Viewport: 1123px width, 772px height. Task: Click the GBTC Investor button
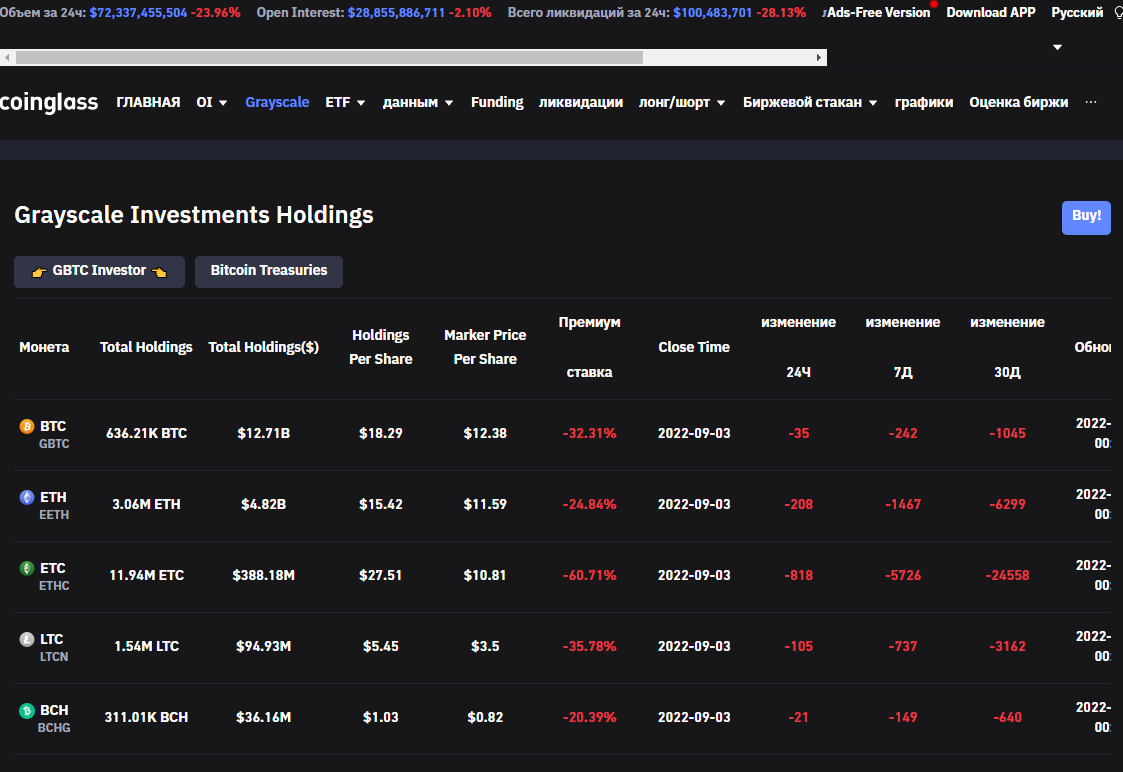[100, 271]
